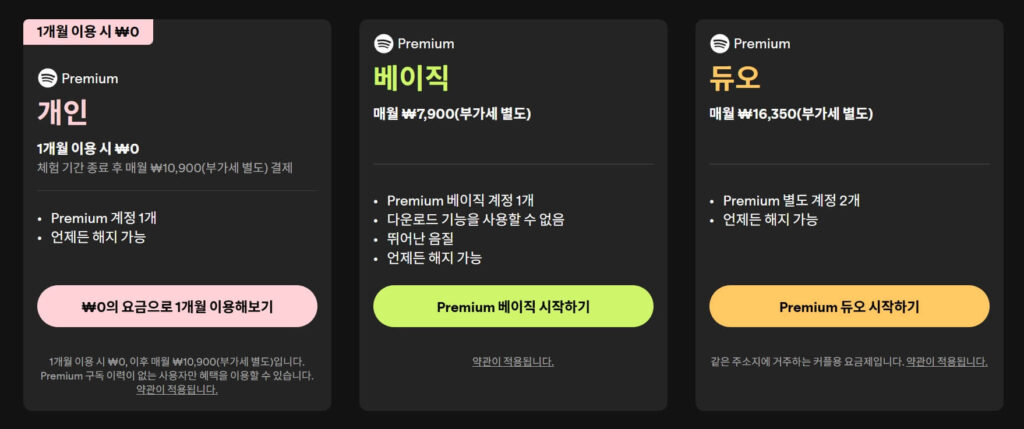Choose the Premium 듀오 시작하기 button
The image size is (1024, 429).
click(849, 306)
